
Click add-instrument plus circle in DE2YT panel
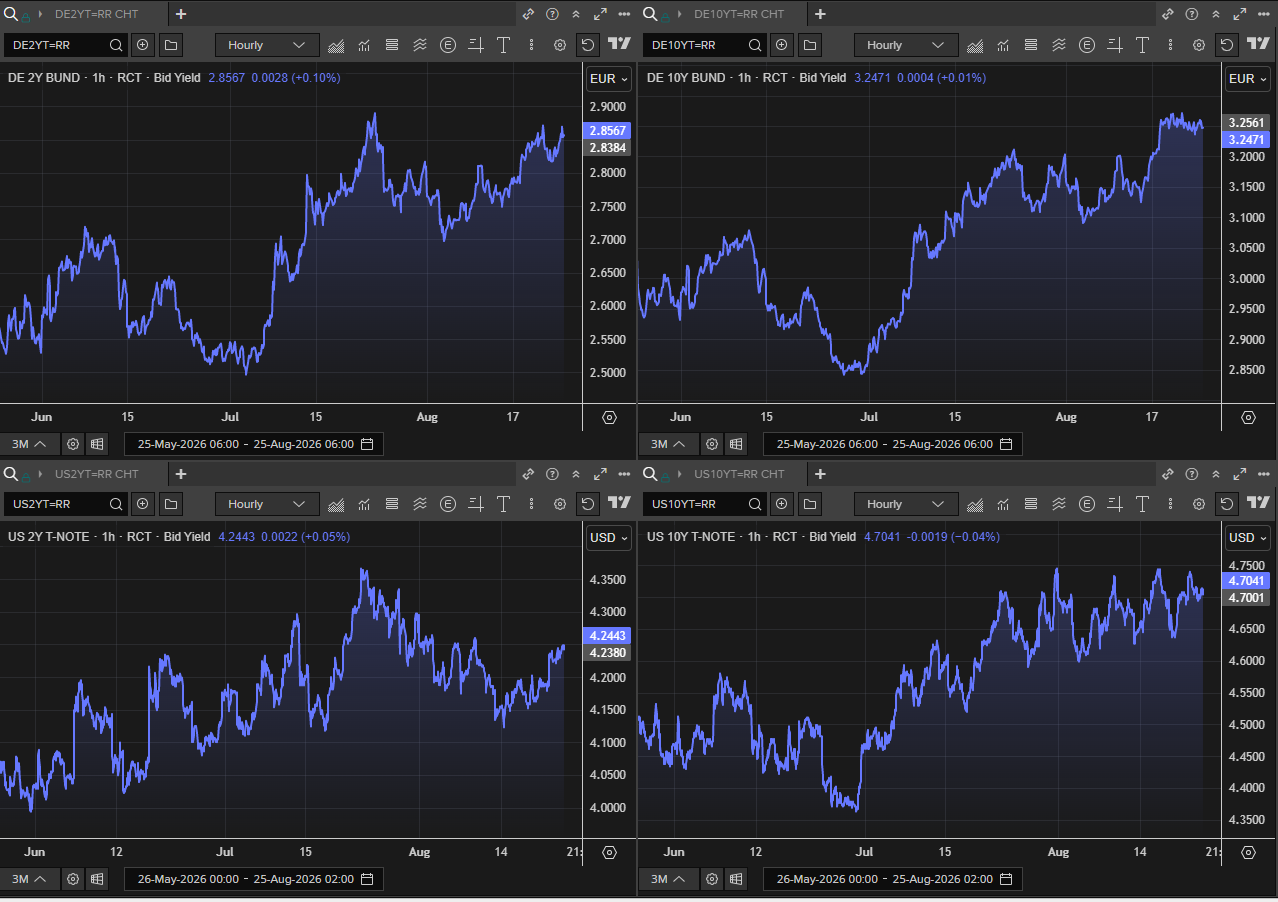coord(143,45)
